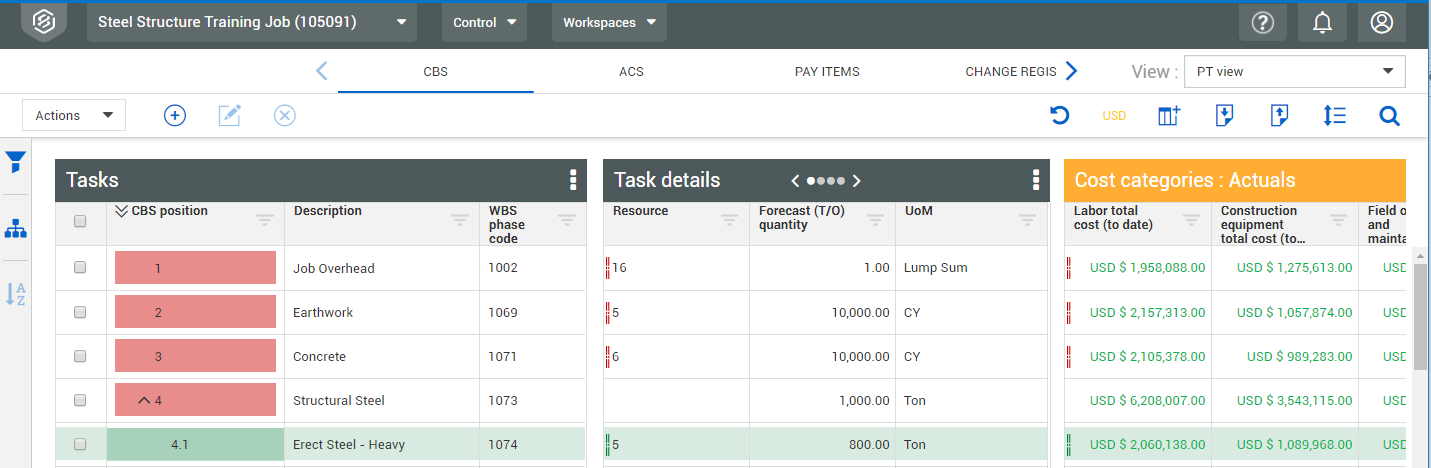Click the blue filter funnel icon
1431x468 pixels.
click(15, 162)
